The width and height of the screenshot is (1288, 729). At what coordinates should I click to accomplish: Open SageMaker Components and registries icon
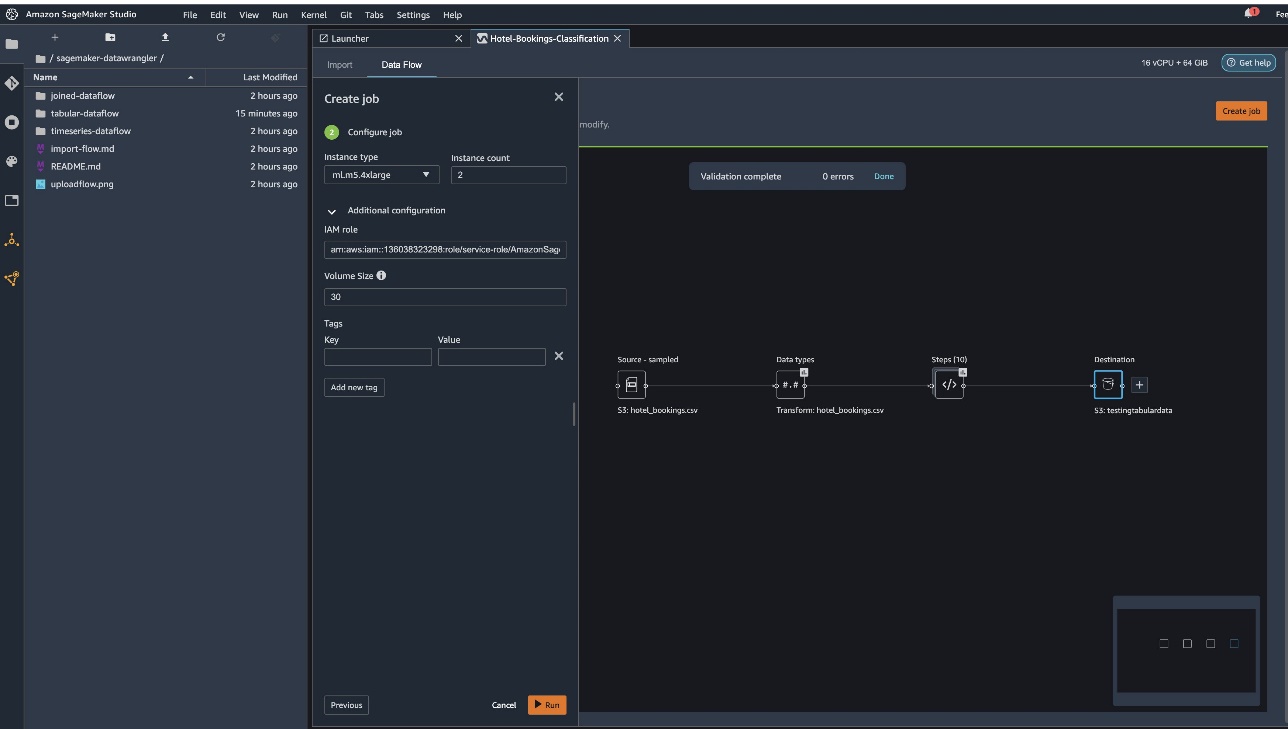pos(12,240)
